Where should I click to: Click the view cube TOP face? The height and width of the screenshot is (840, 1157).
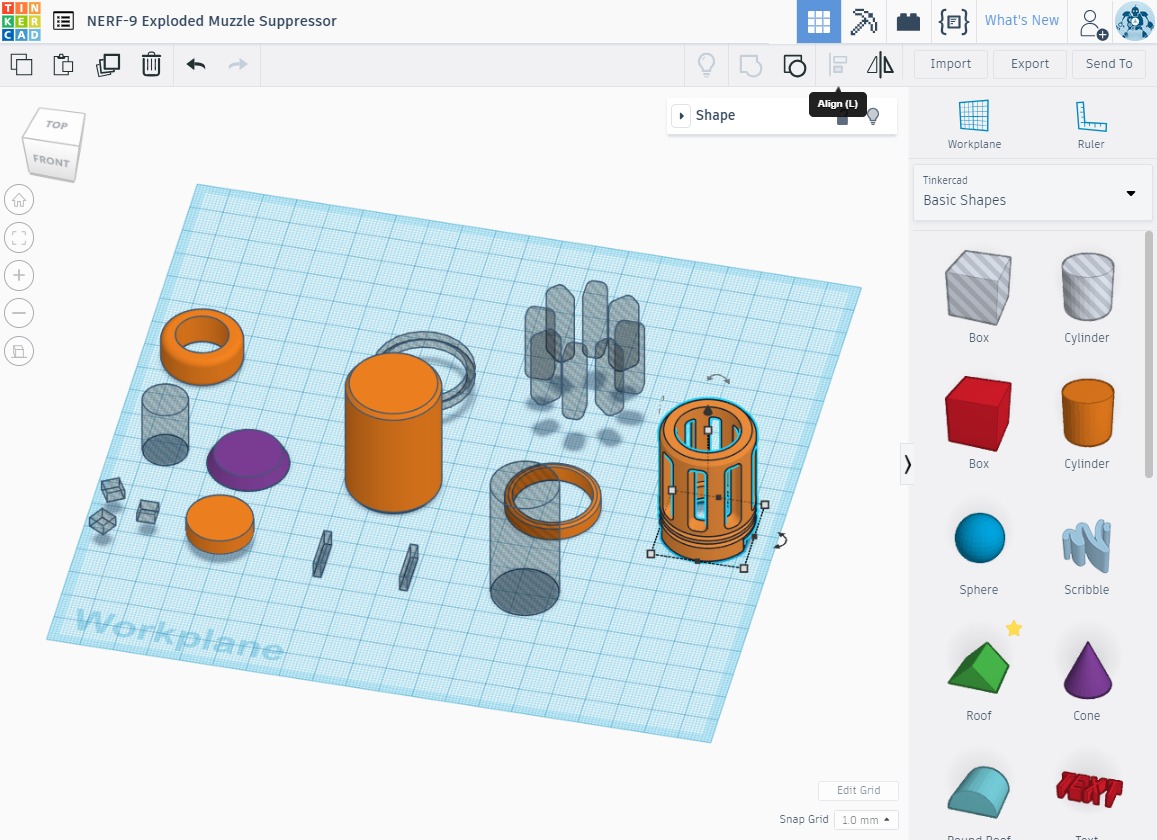(x=57, y=124)
